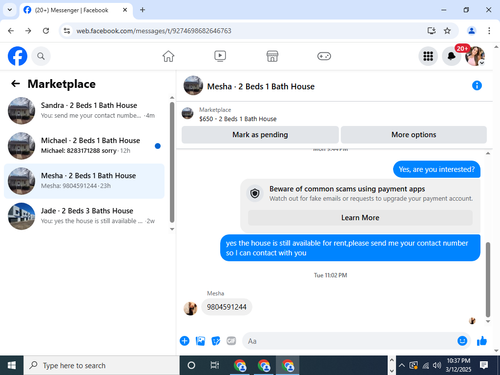Open the Marketplace storefront icon
Viewport: 500px width, 375px height.
point(272,56)
